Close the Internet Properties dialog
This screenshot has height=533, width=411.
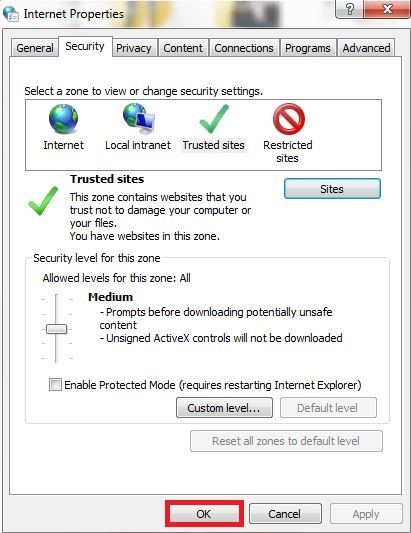tap(387, 9)
